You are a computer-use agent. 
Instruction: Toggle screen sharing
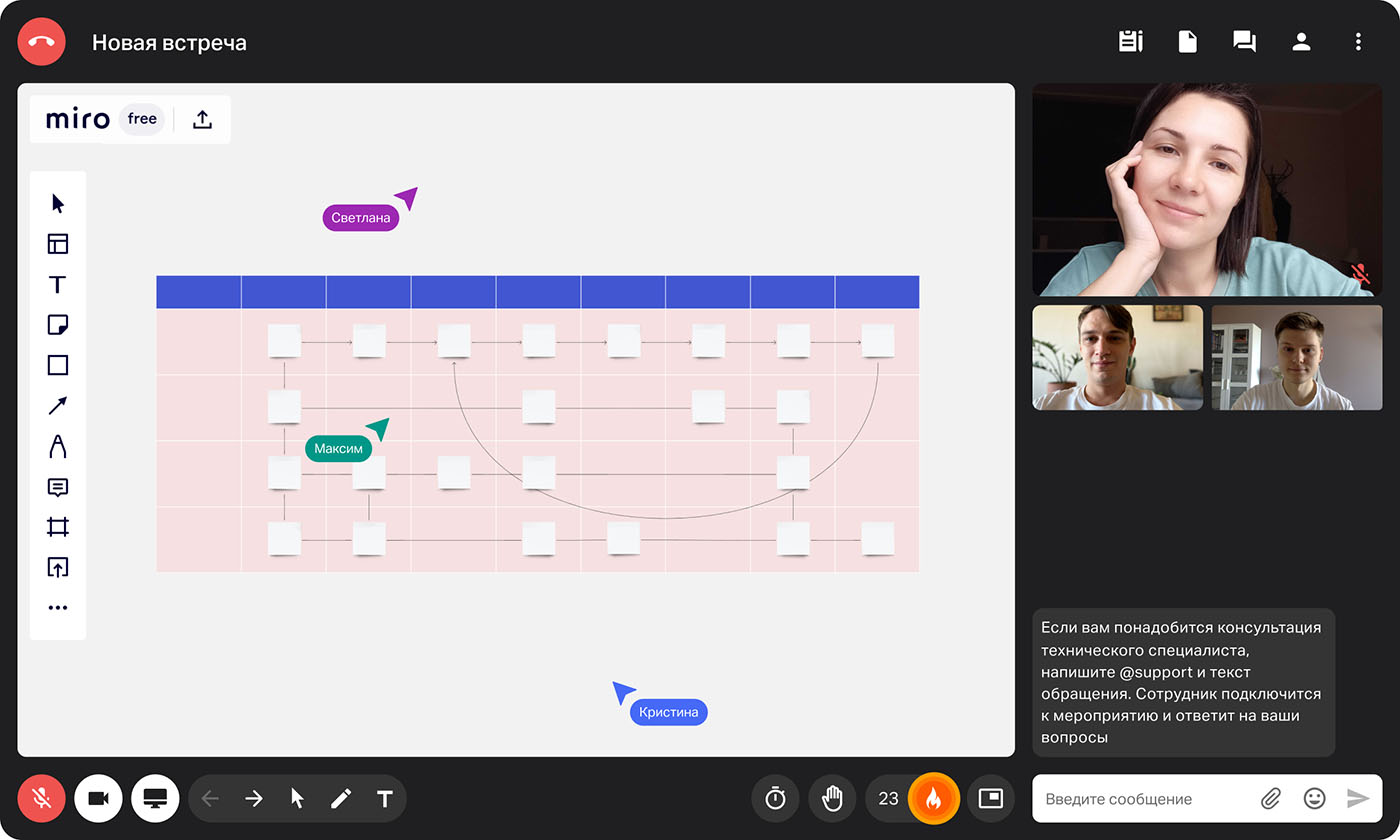point(155,799)
